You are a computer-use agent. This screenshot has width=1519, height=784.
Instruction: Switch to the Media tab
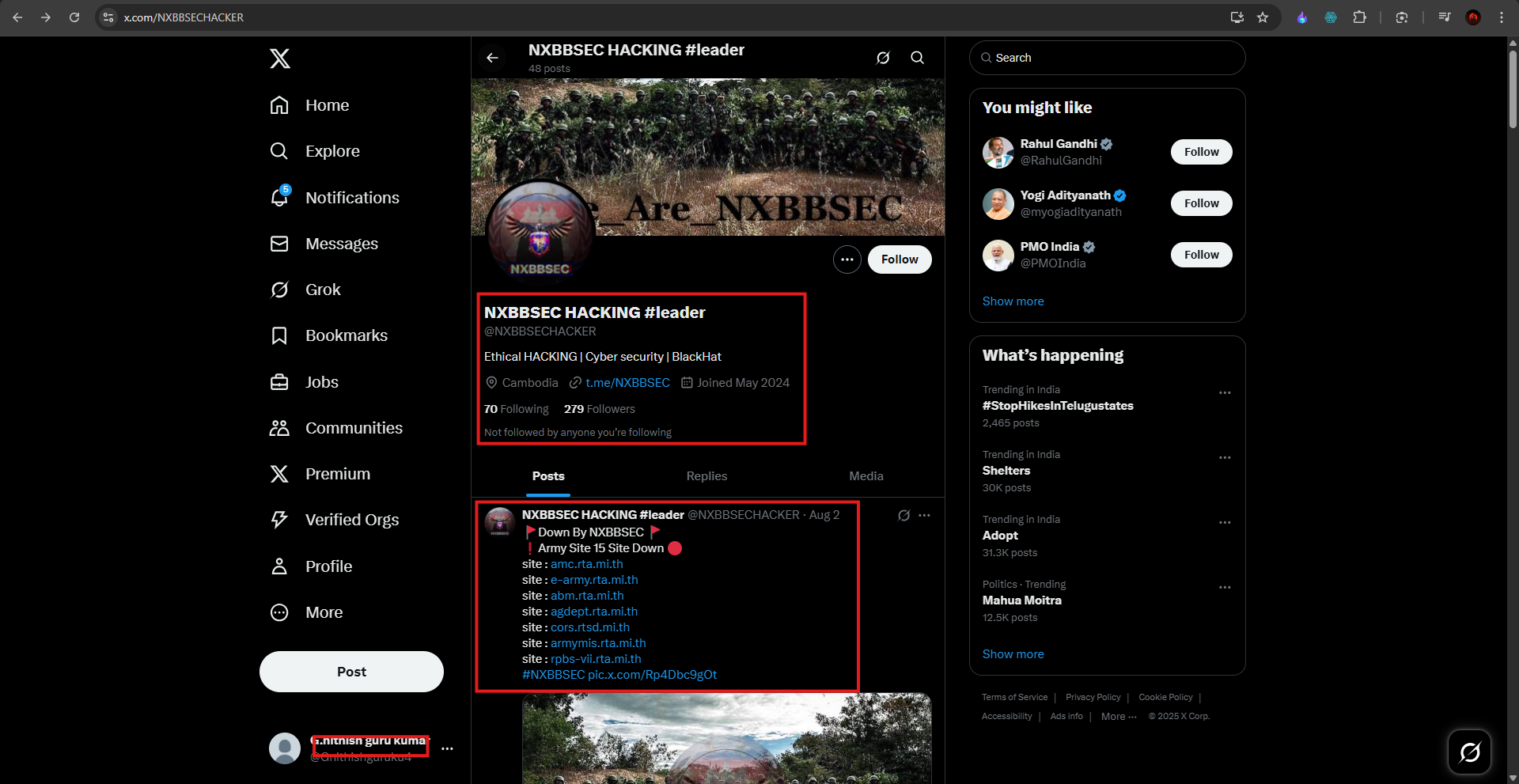click(866, 476)
